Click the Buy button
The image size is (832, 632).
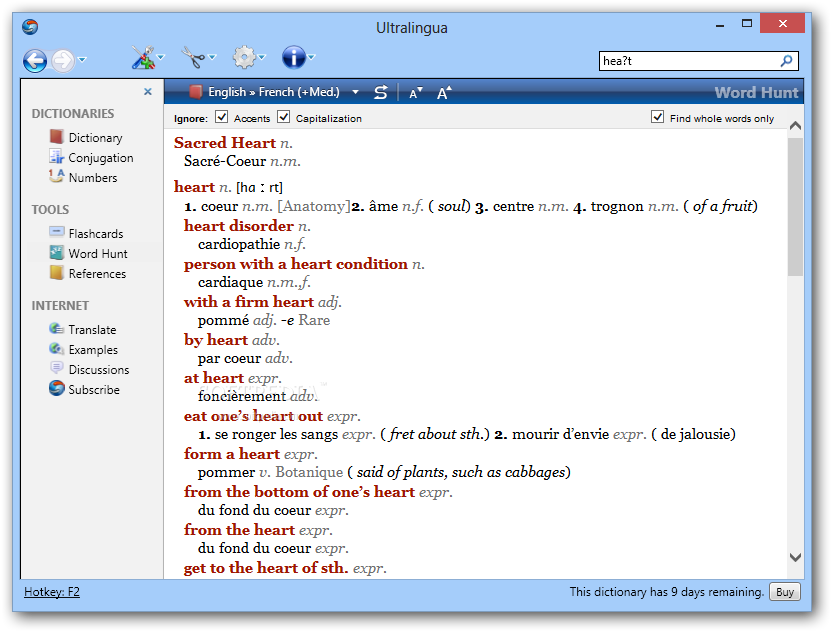tap(785, 592)
